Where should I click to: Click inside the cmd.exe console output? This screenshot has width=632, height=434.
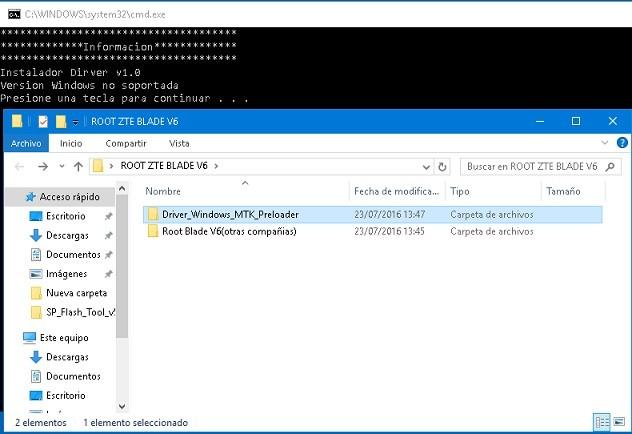tap(316, 68)
